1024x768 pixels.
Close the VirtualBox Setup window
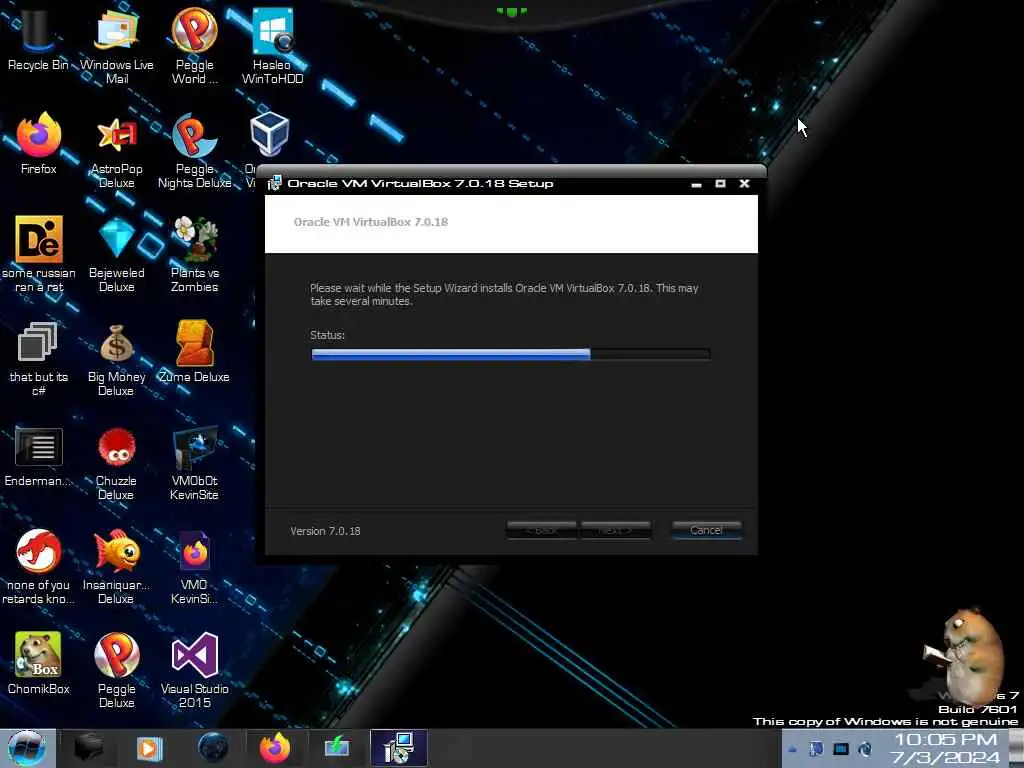click(x=744, y=184)
